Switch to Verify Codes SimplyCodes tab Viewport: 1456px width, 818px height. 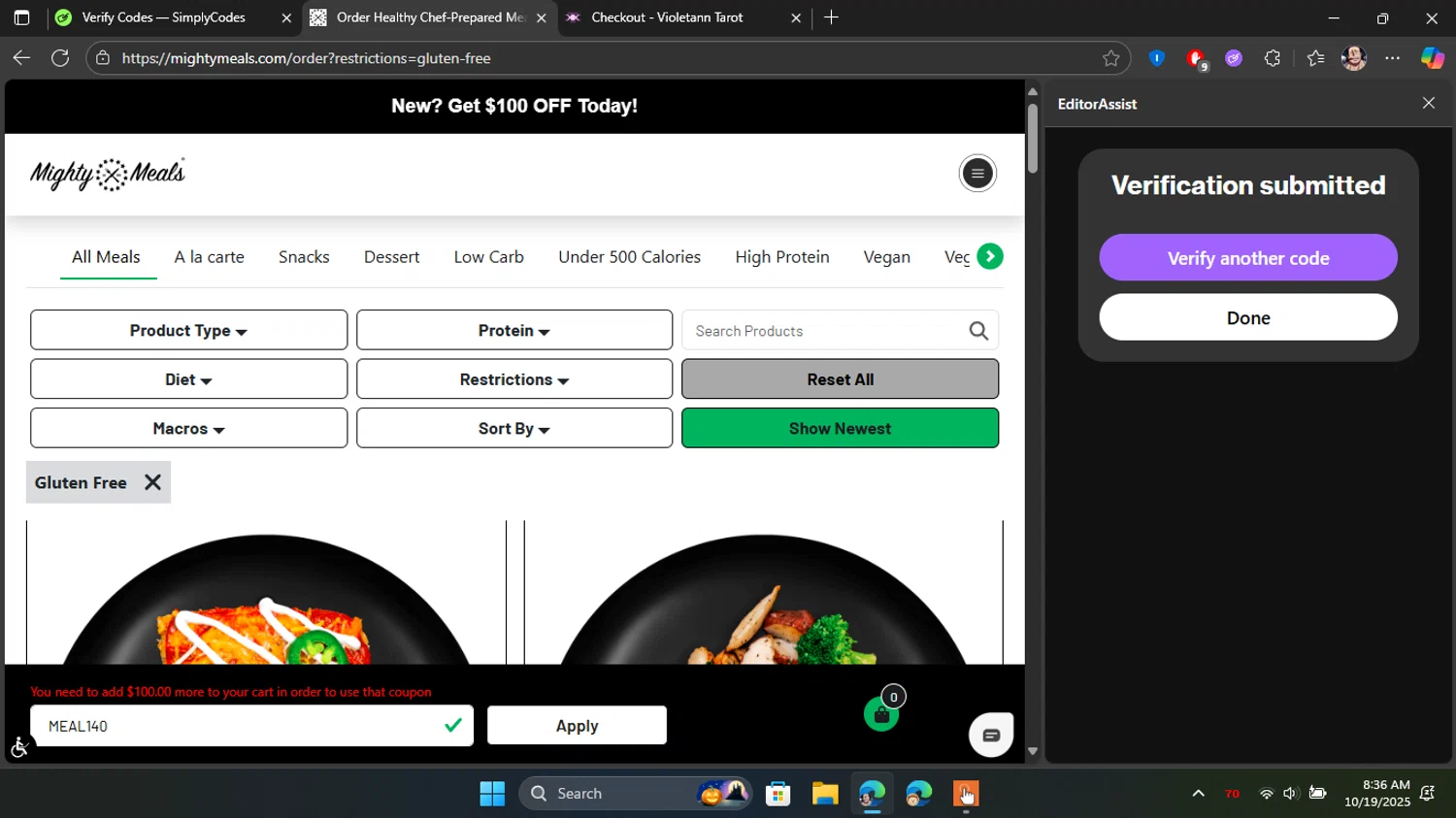pos(163,17)
